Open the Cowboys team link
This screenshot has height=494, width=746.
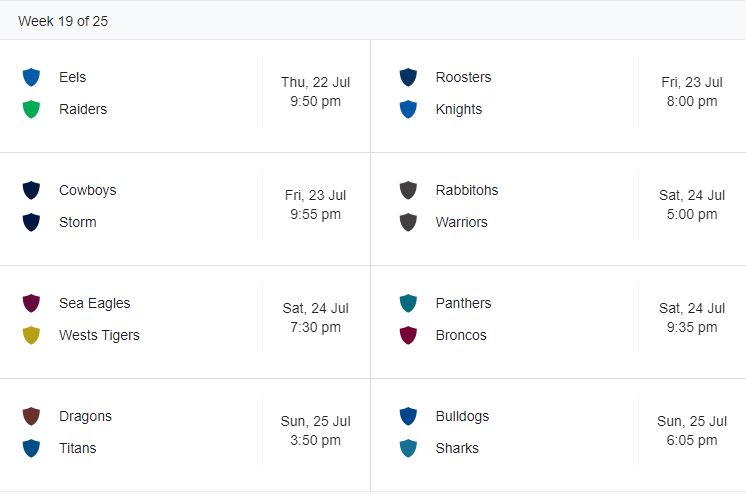(x=87, y=190)
